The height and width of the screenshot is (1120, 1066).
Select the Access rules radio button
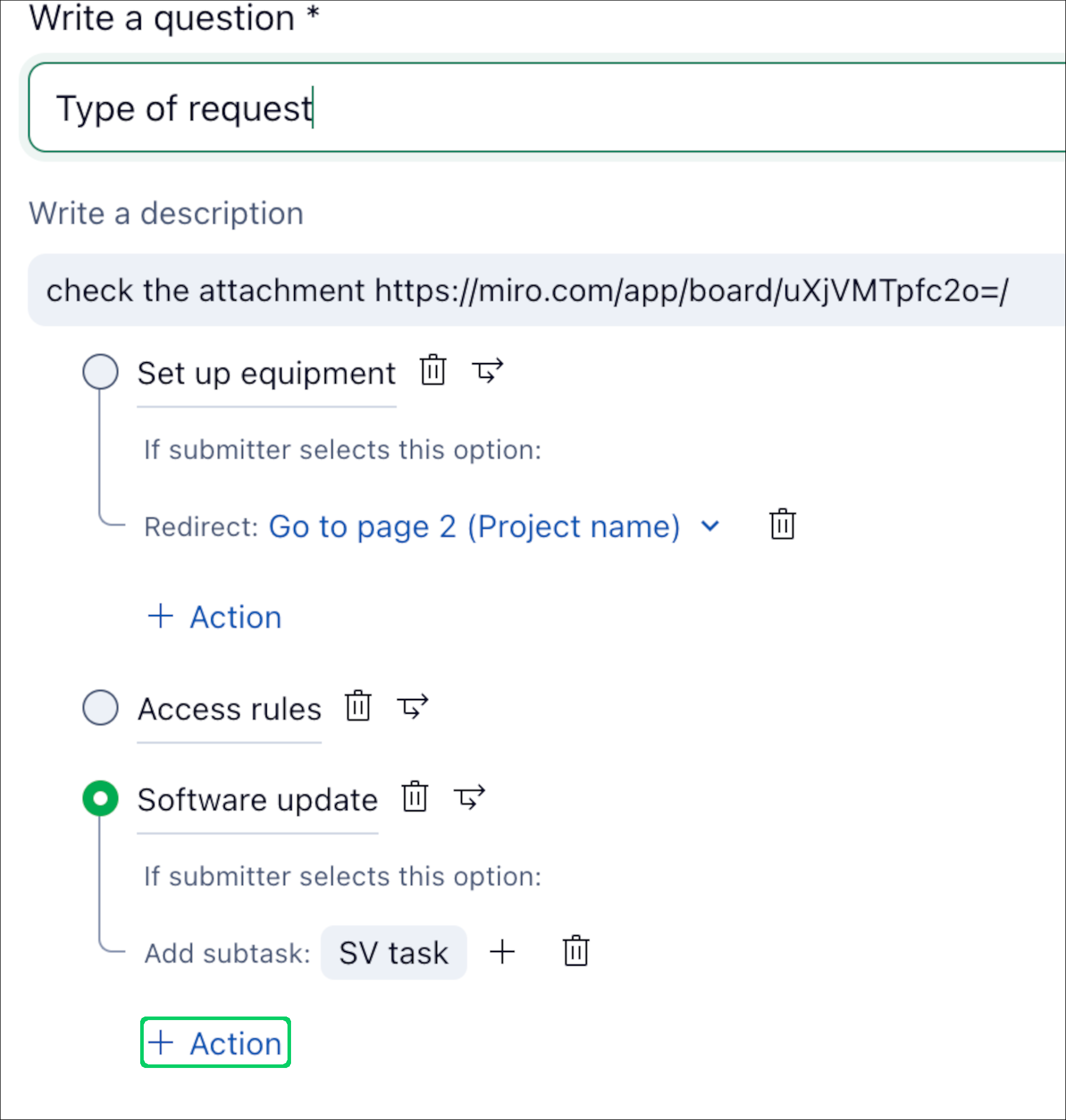click(x=101, y=707)
